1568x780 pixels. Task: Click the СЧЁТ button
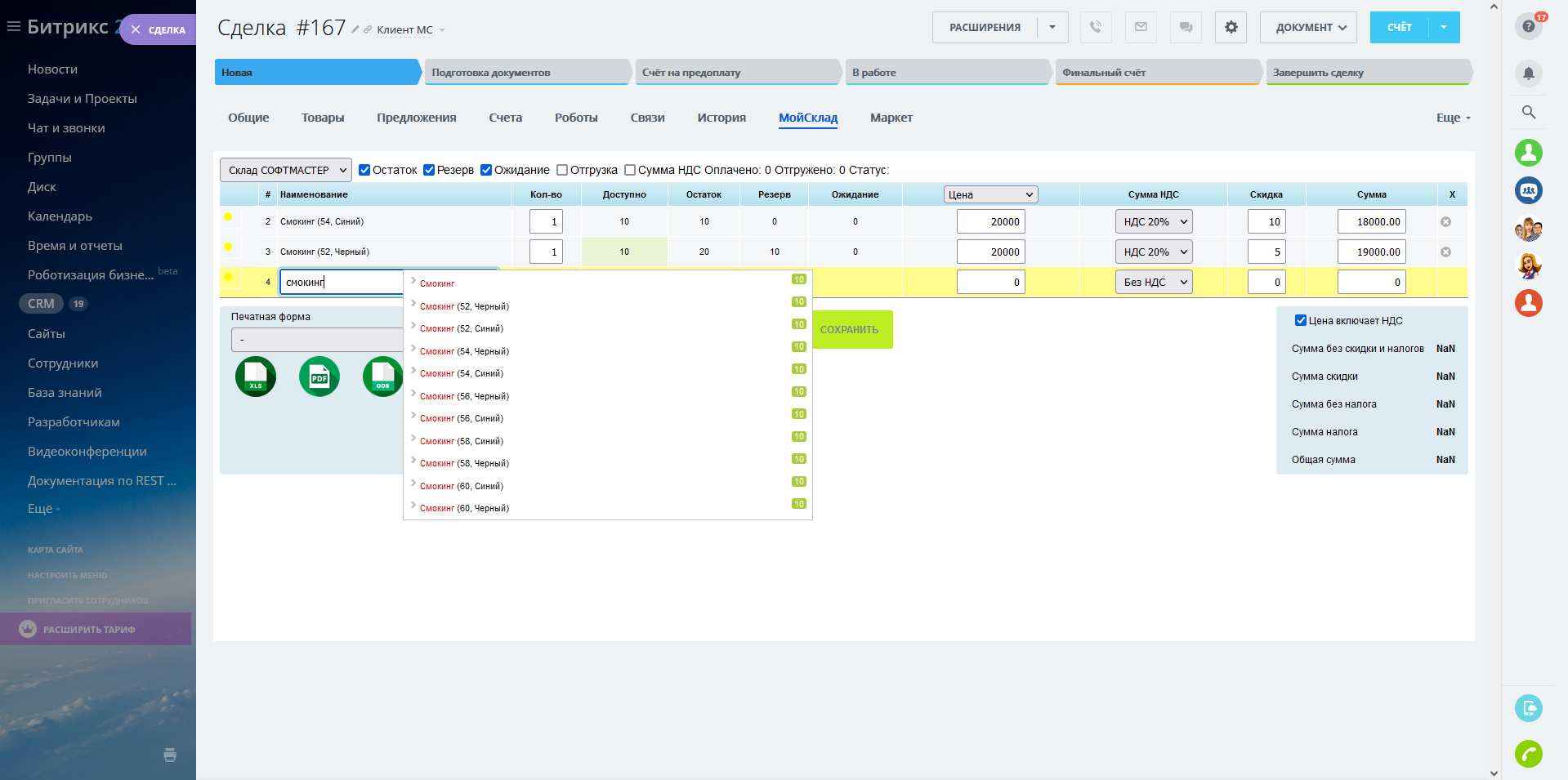(x=1399, y=27)
